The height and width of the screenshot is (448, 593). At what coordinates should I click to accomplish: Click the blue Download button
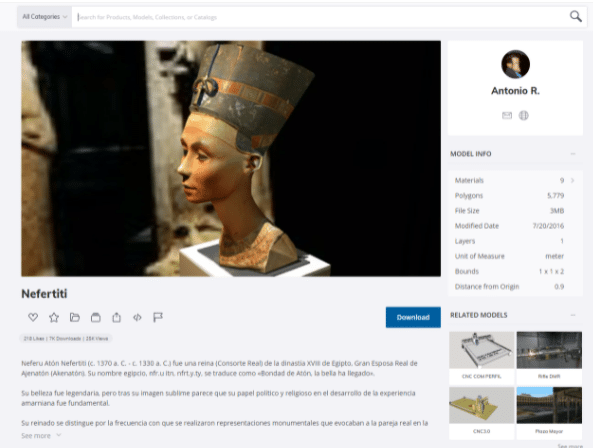click(413, 317)
